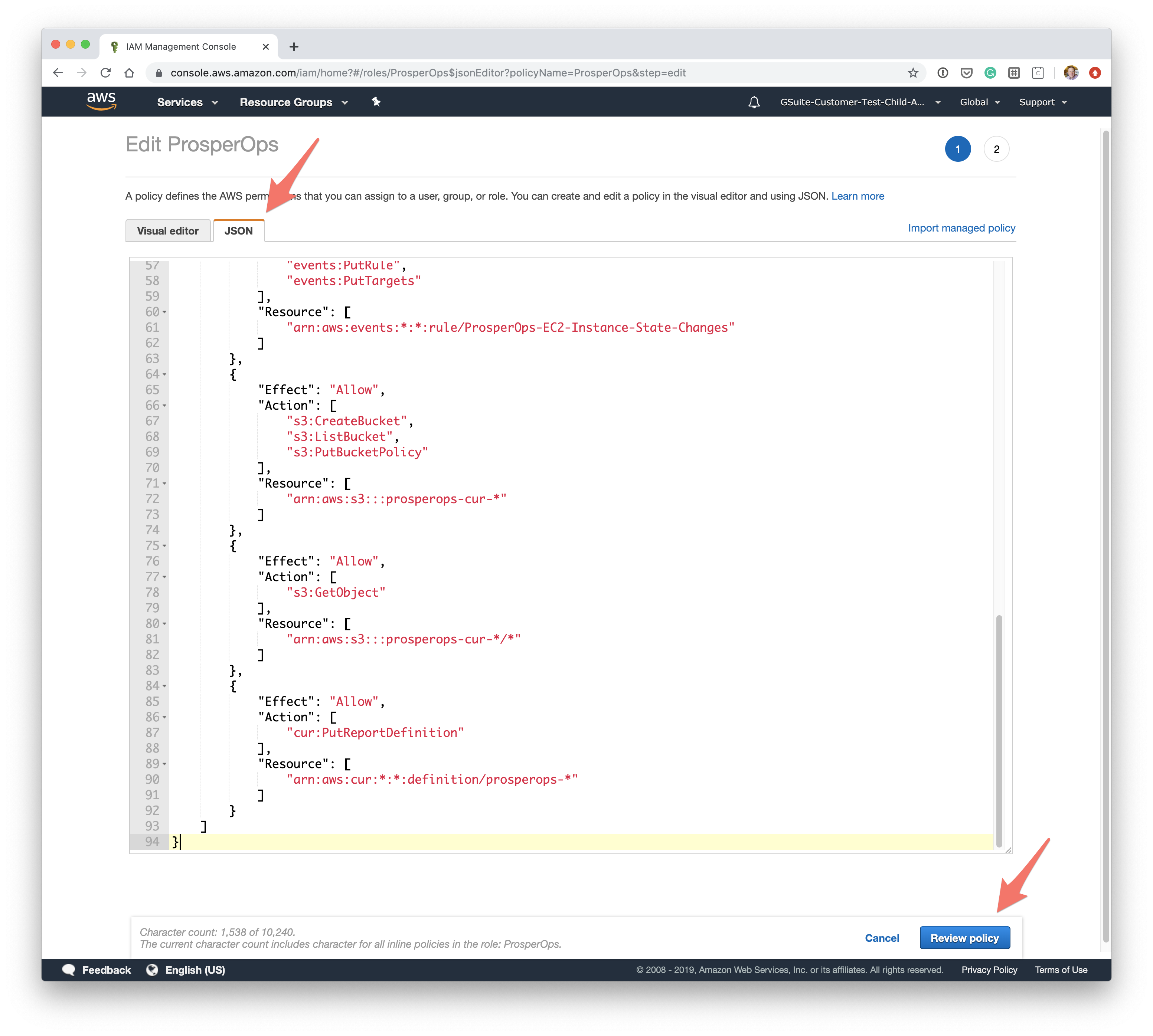Select the IAM Management Console browser tab
The image size is (1153, 1036).
coord(188,47)
